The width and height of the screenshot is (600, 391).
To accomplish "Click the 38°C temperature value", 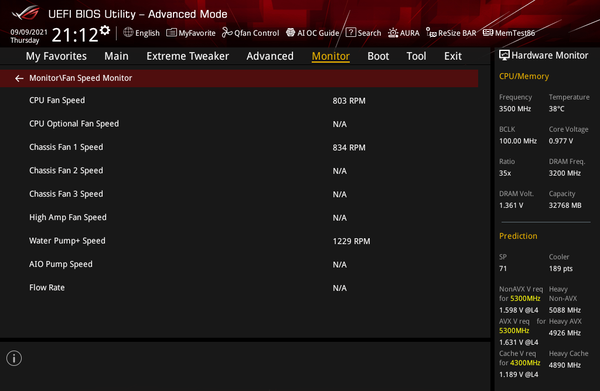I will [556, 109].
